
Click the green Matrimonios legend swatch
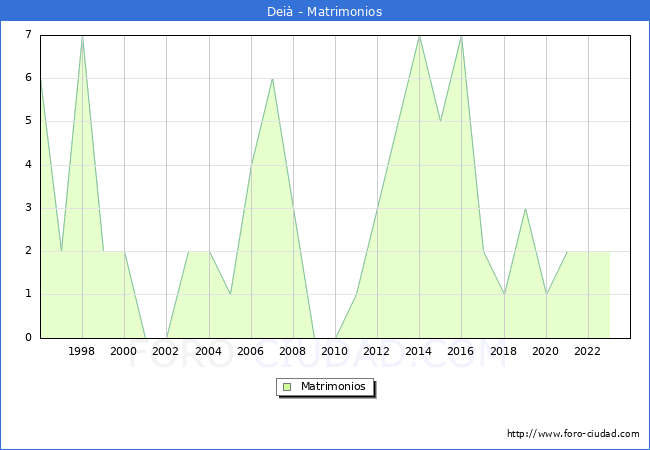(287, 387)
